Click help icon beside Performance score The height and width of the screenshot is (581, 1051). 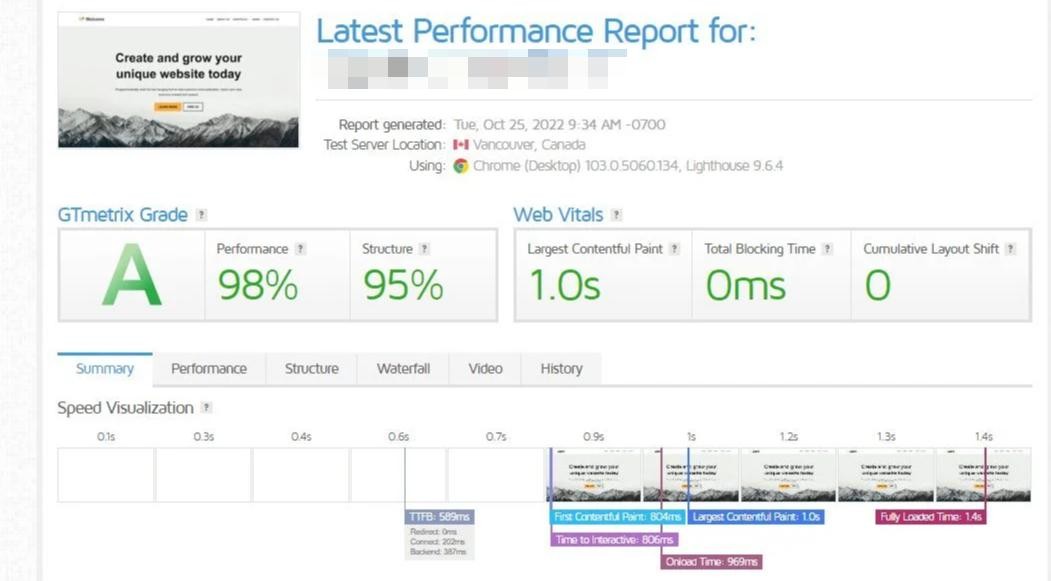[x=301, y=249]
